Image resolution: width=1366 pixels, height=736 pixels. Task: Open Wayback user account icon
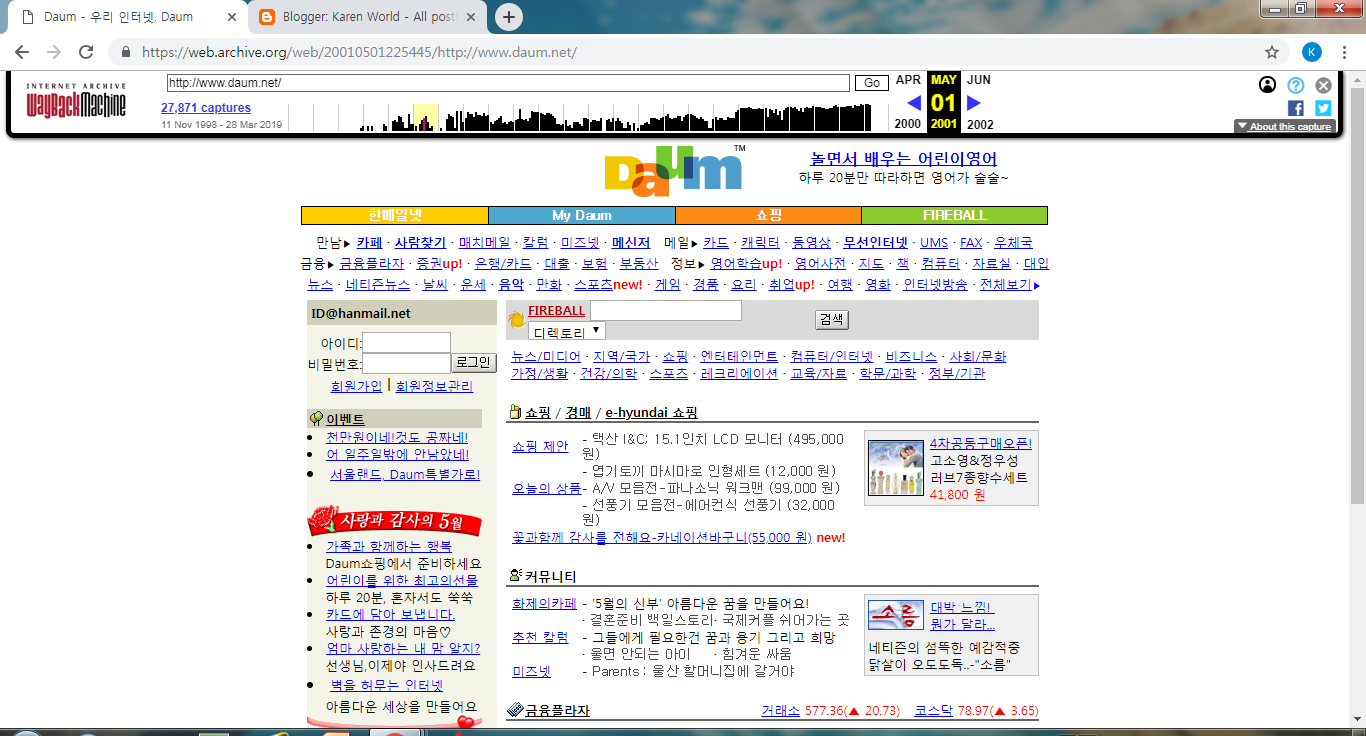(1268, 85)
